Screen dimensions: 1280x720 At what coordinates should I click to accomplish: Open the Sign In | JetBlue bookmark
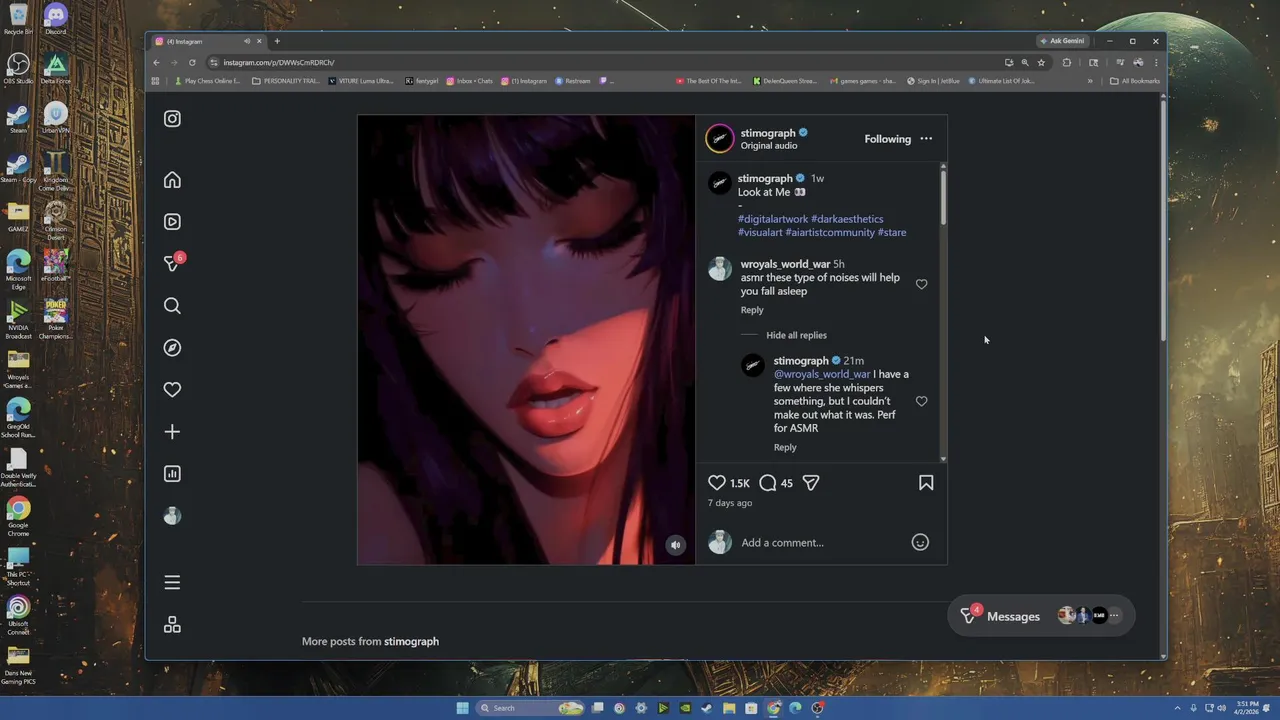click(x=934, y=81)
